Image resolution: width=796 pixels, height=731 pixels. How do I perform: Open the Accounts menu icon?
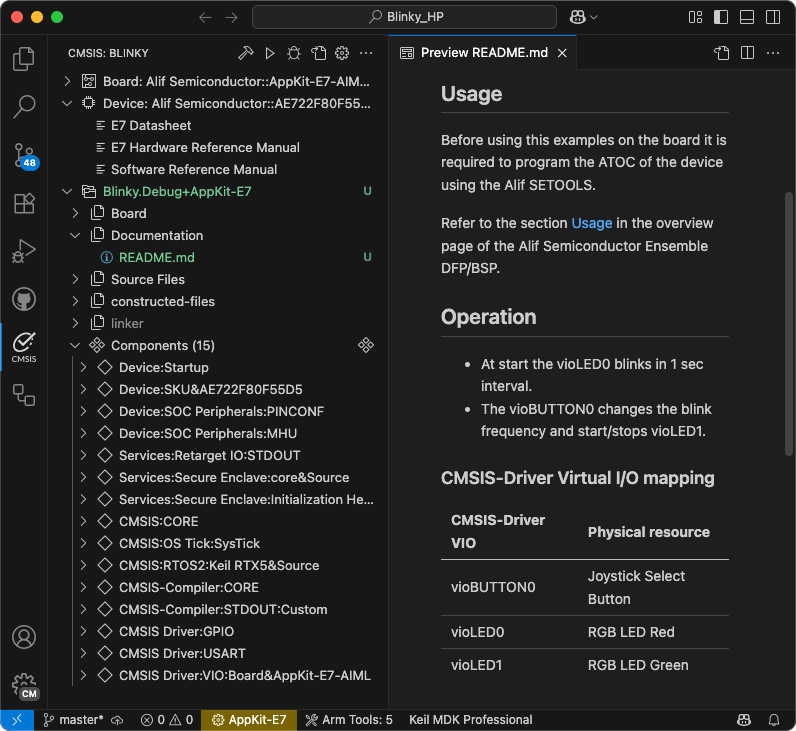tap(24, 637)
